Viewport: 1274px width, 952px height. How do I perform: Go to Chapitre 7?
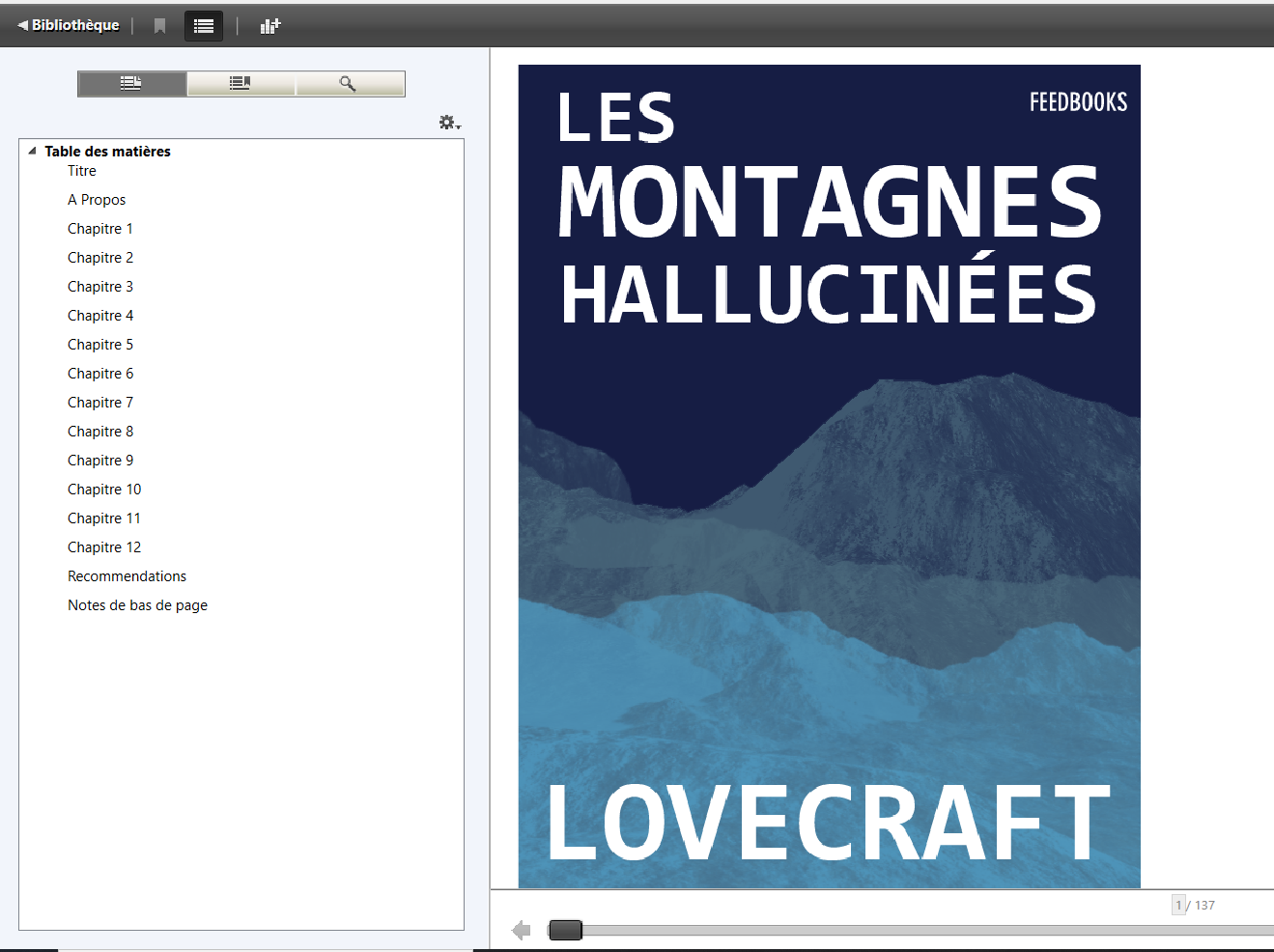coord(100,403)
